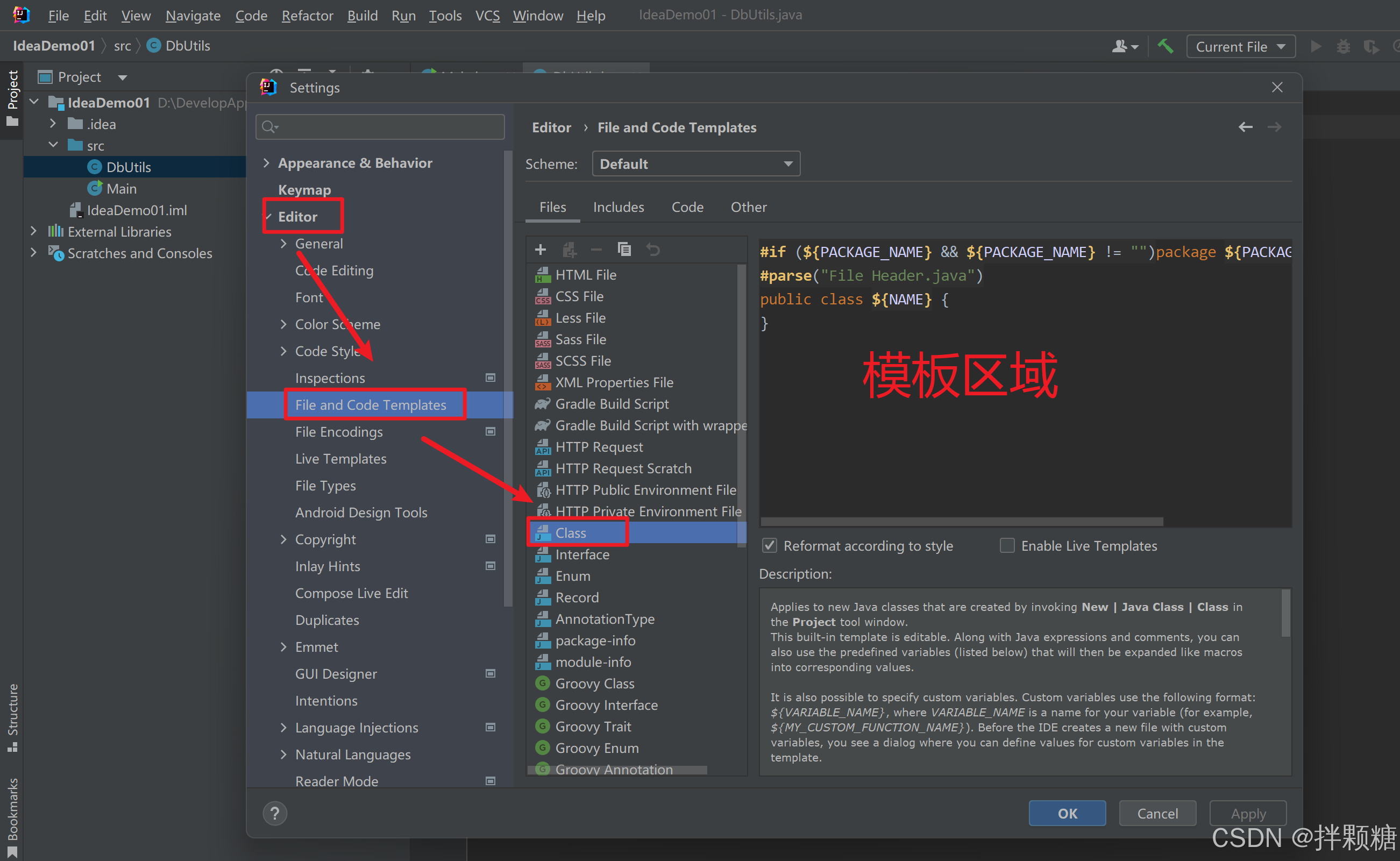Viewport: 1400px width, 861px height.
Task: Click the back navigation arrow in Settings
Action: tap(1245, 127)
